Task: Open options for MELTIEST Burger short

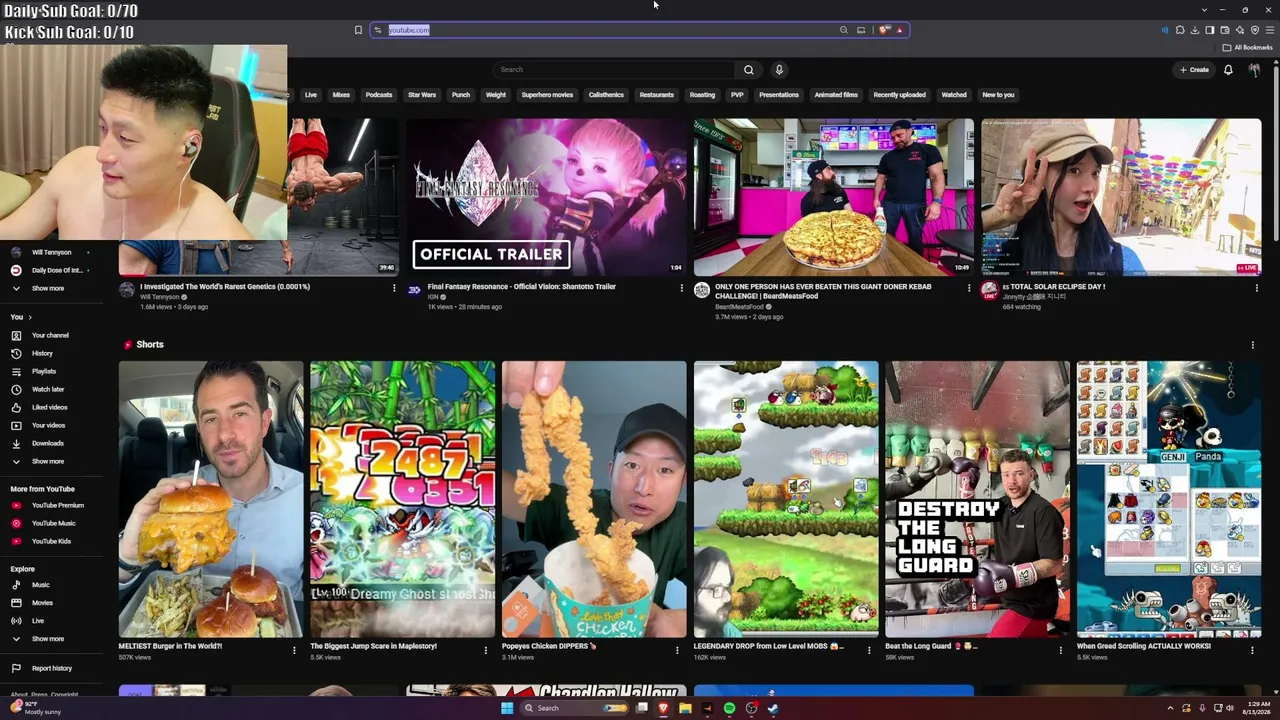Action: [x=294, y=650]
